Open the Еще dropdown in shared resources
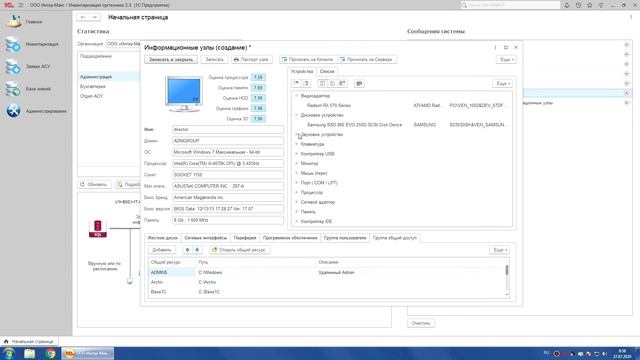This screenshot has width=640, height=360. [500, 250]
